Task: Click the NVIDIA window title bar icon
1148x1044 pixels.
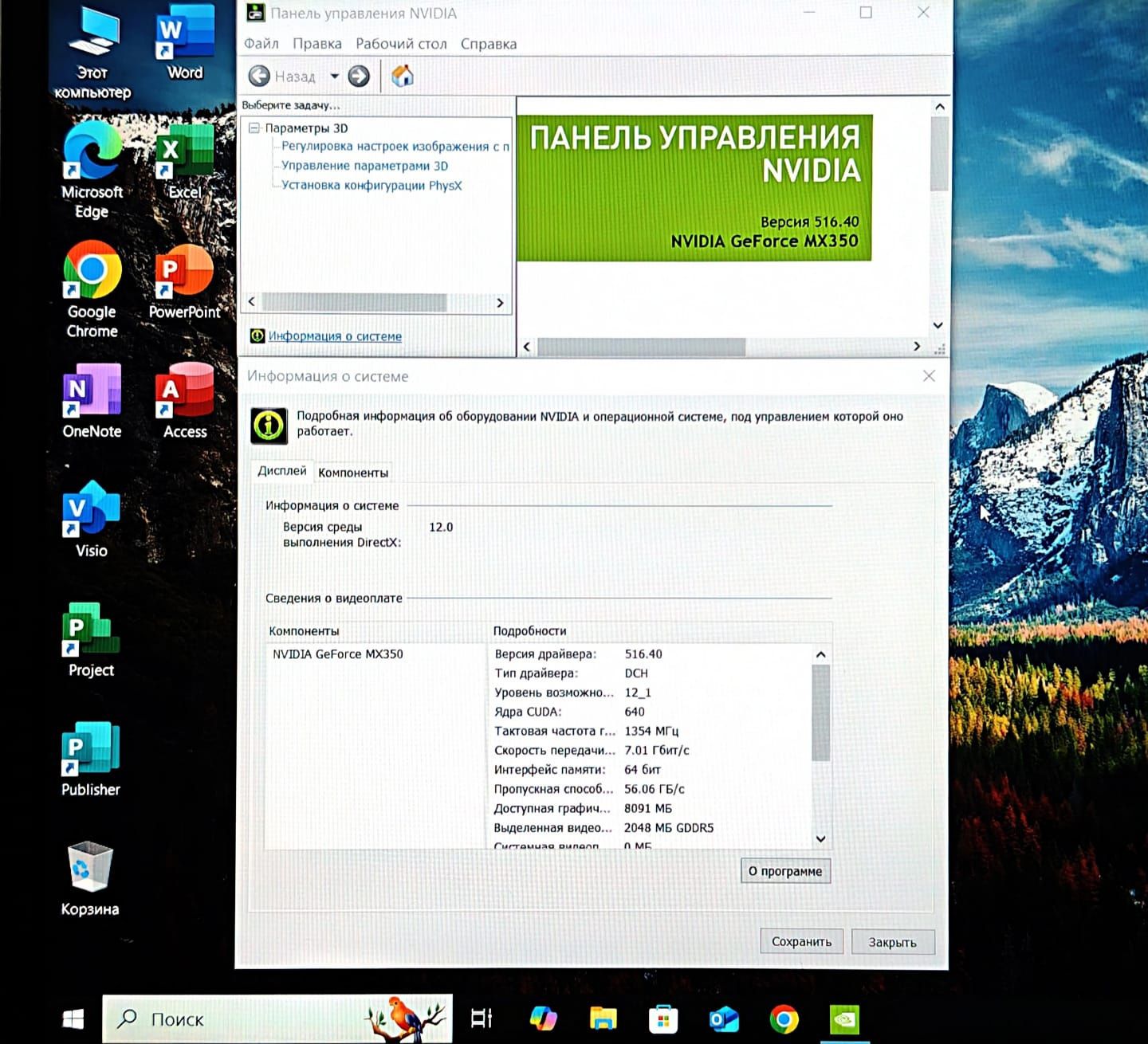Action: tap(255, 13)
